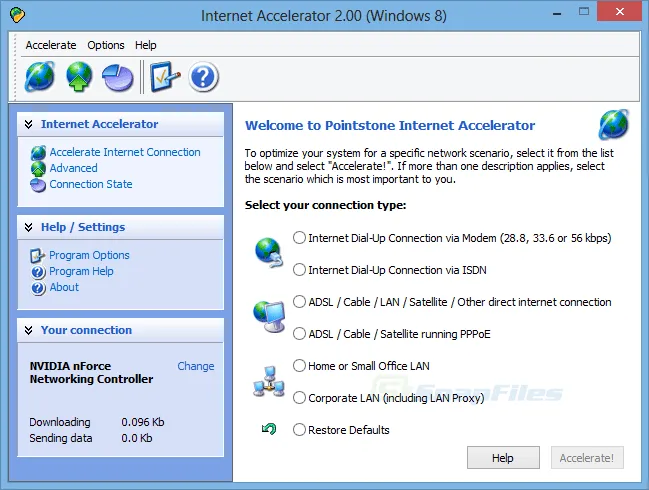Image resolution: width=649 pixels, height=490 pixels.
Task: Click the icon beside Advanced in the sidebar
Action: [38, 168]
